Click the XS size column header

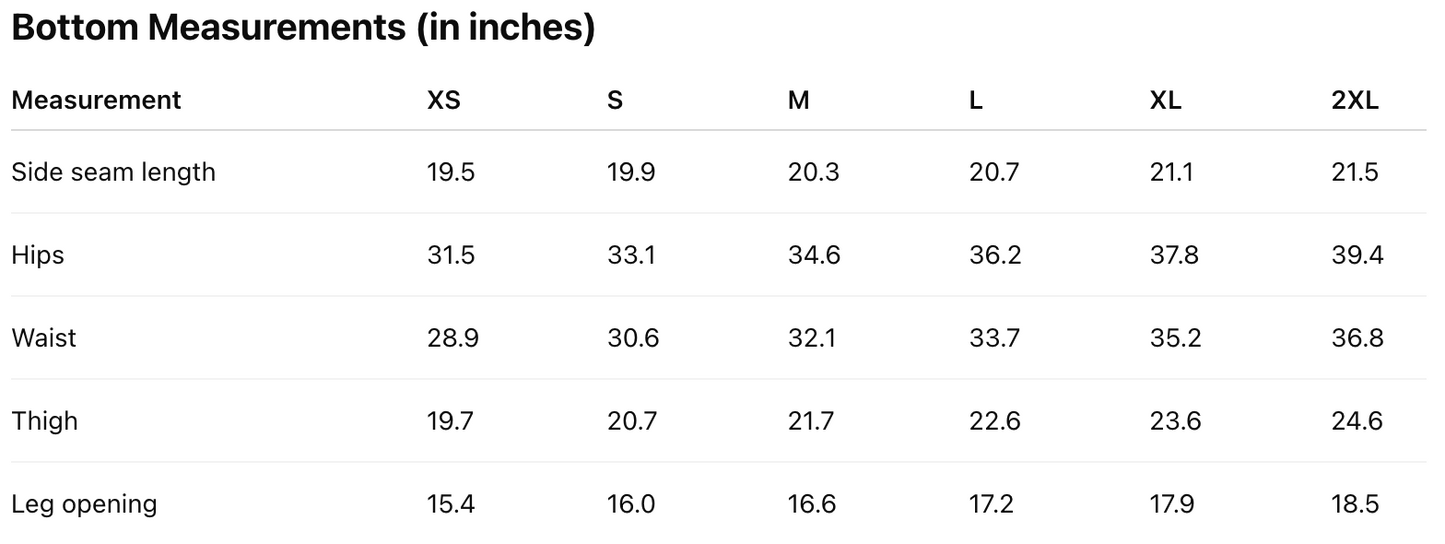point(444,100)
